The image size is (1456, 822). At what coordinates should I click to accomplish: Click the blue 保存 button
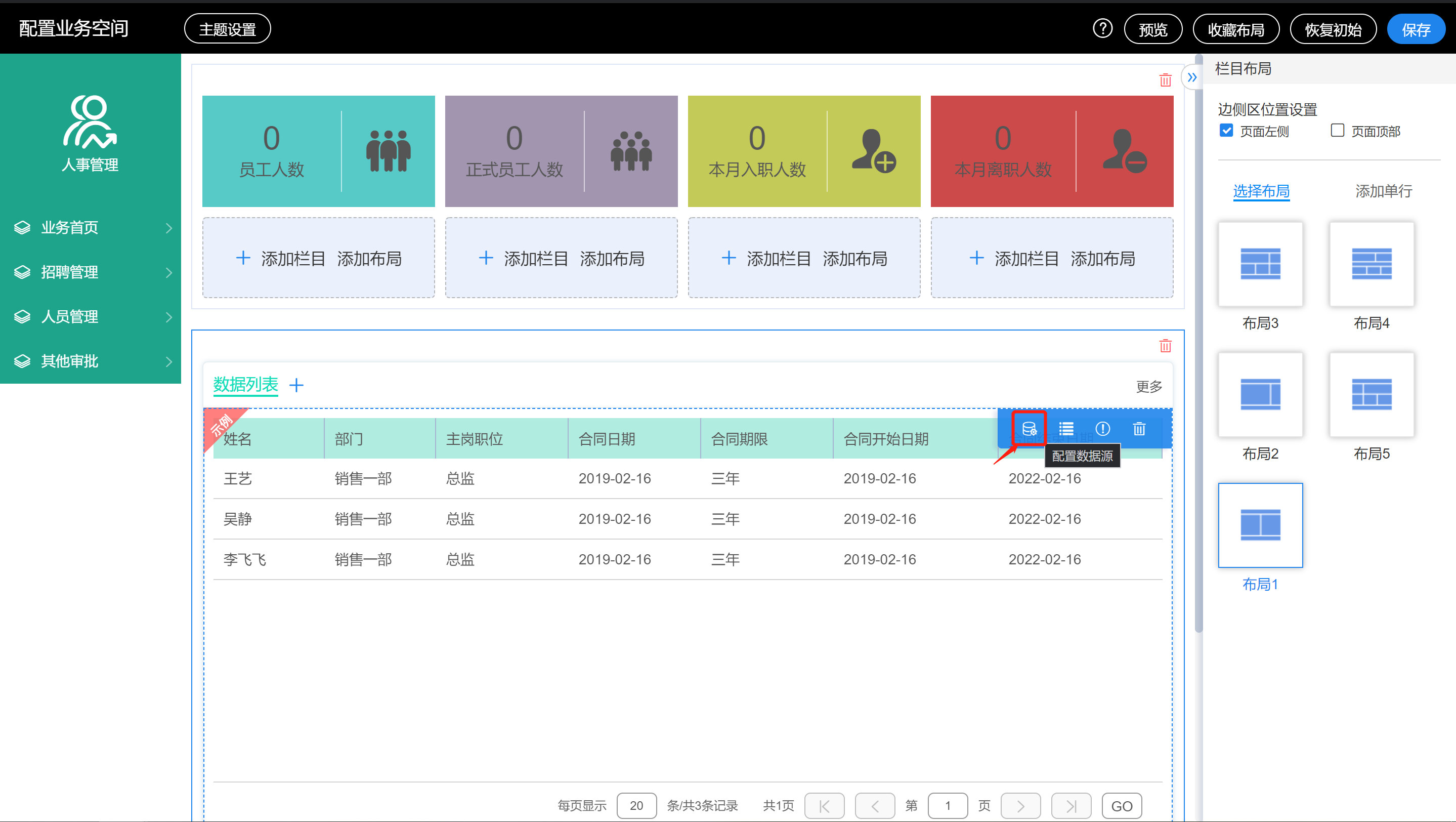[x=1416, y=29]
